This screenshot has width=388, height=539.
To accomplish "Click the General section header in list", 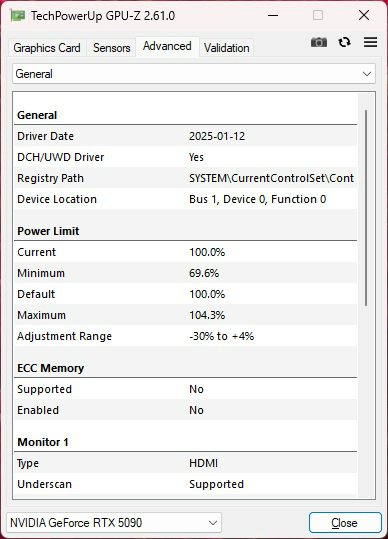I will [x=37, y=115].
